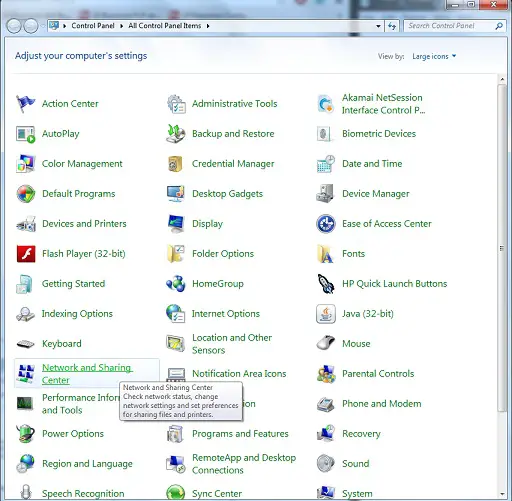Click the Credential Manager safe icon

pyautogui.click(x=175, y=164)
